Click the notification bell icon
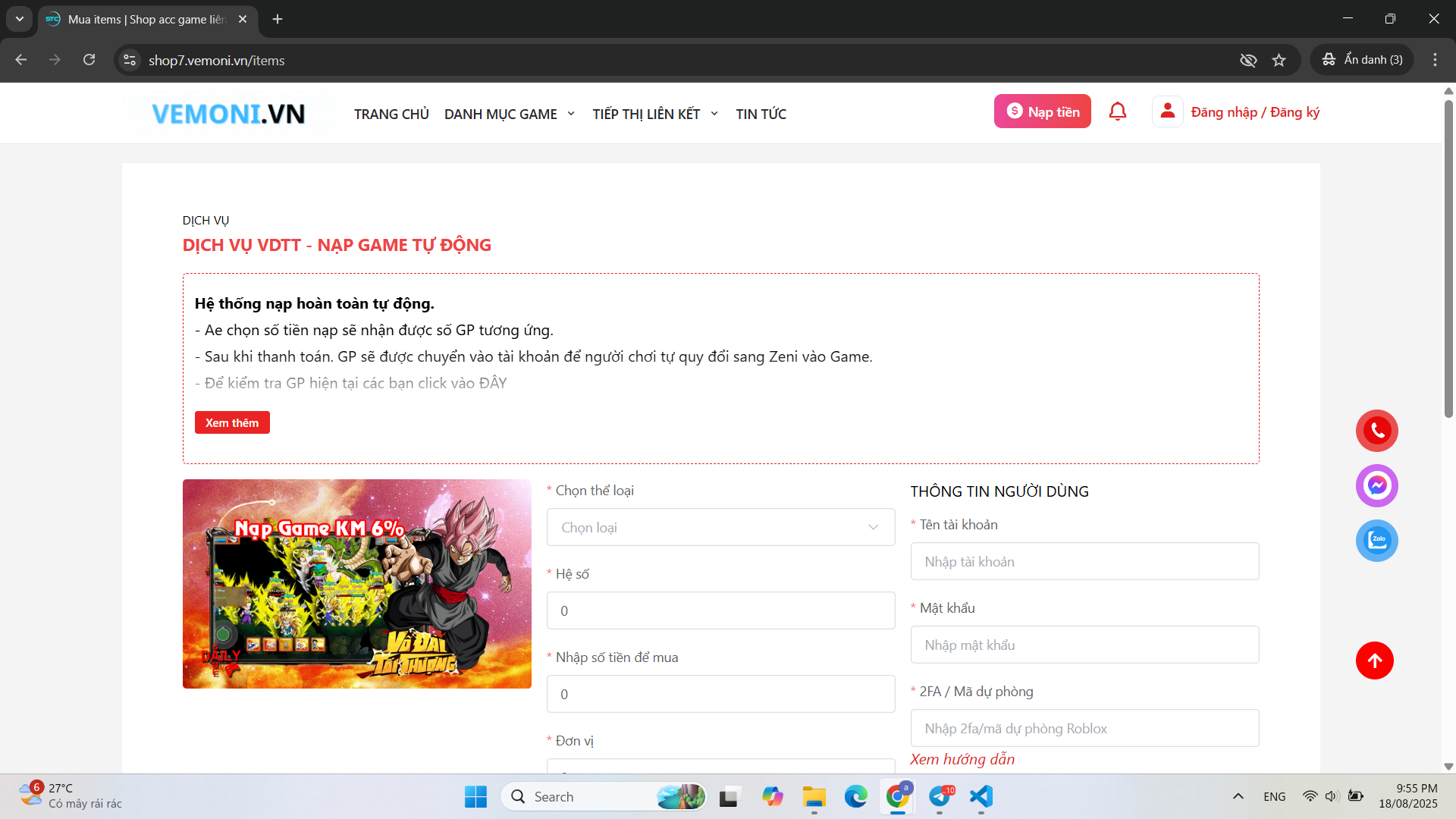 click(x=1117, y=111)
